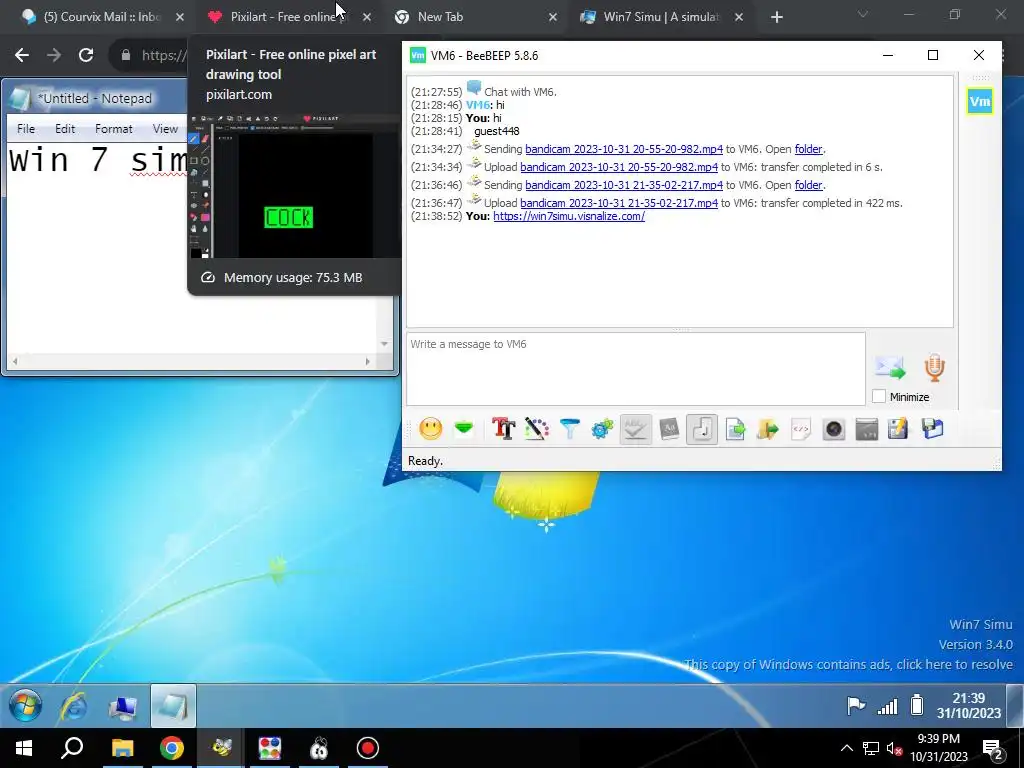Click the red record button taskbar icon

coord(368,748)
